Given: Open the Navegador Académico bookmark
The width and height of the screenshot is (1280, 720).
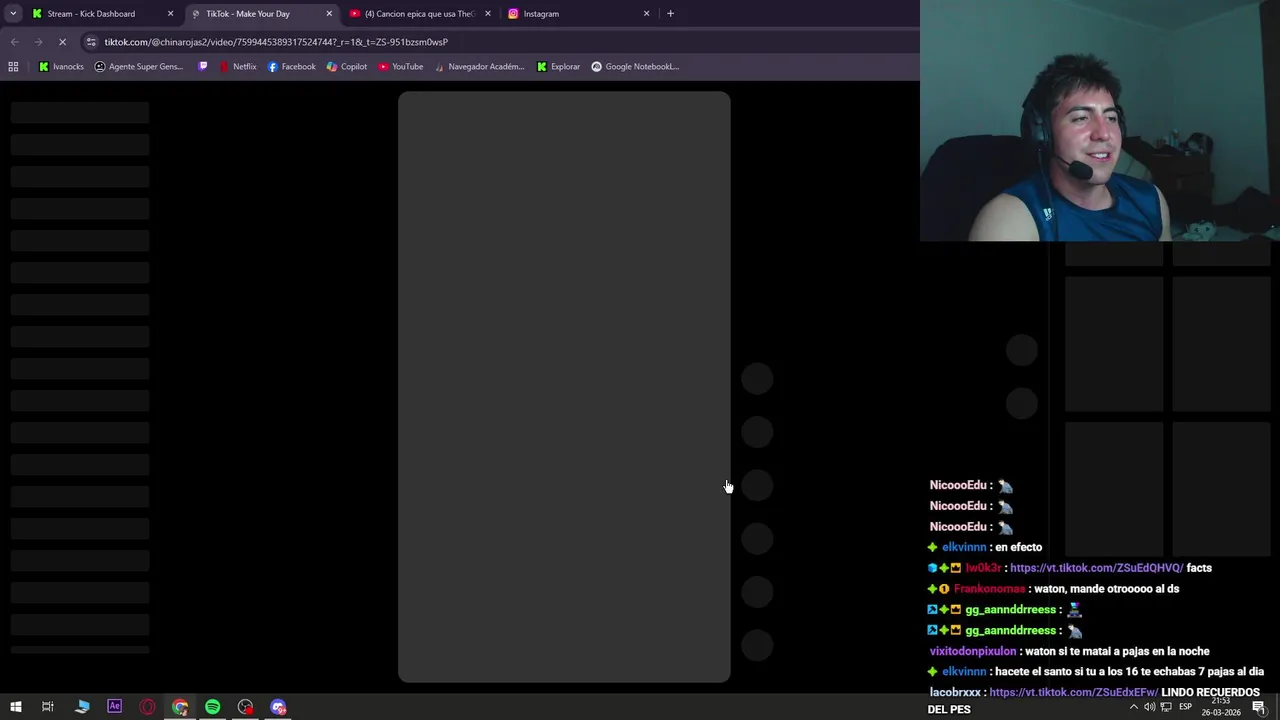Looking at the screenshot, I should [479, 67].
